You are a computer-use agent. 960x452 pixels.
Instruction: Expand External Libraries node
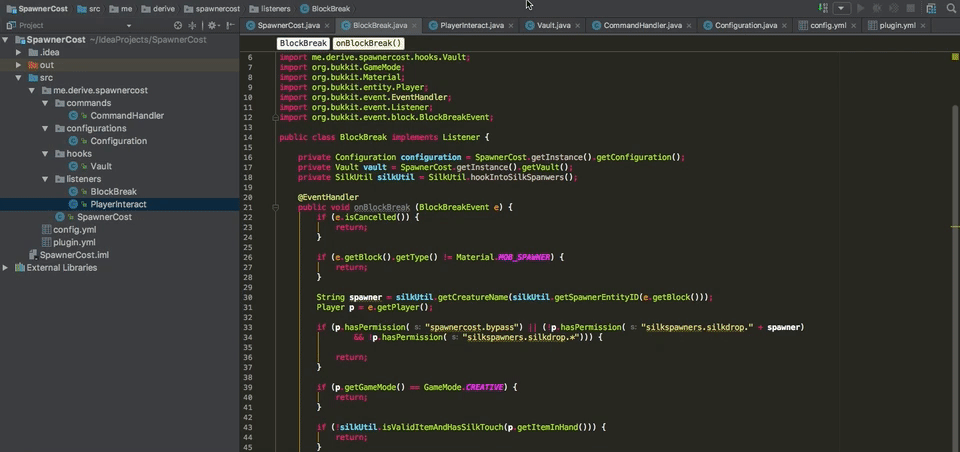(x=6, y=268)
